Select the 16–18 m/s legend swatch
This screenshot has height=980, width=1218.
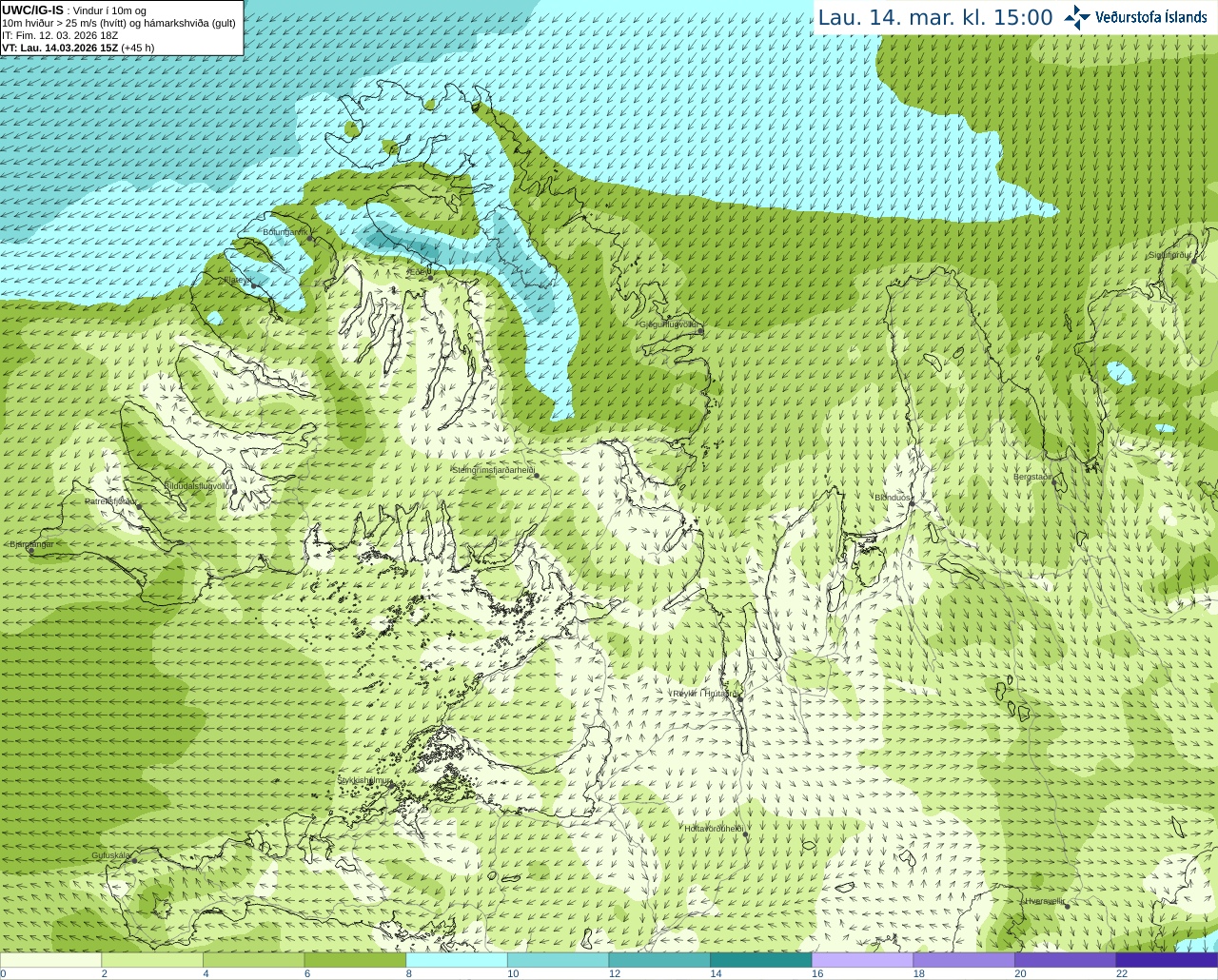862,960
